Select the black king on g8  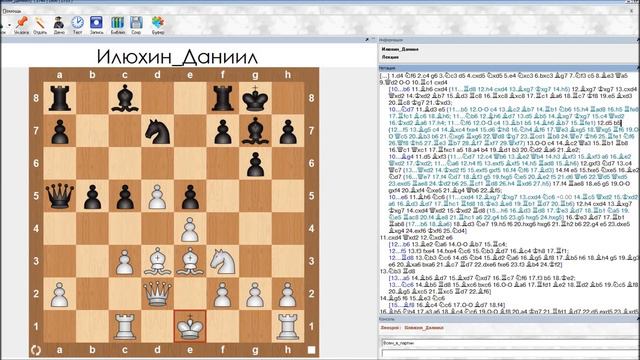(x=255, y=98)
